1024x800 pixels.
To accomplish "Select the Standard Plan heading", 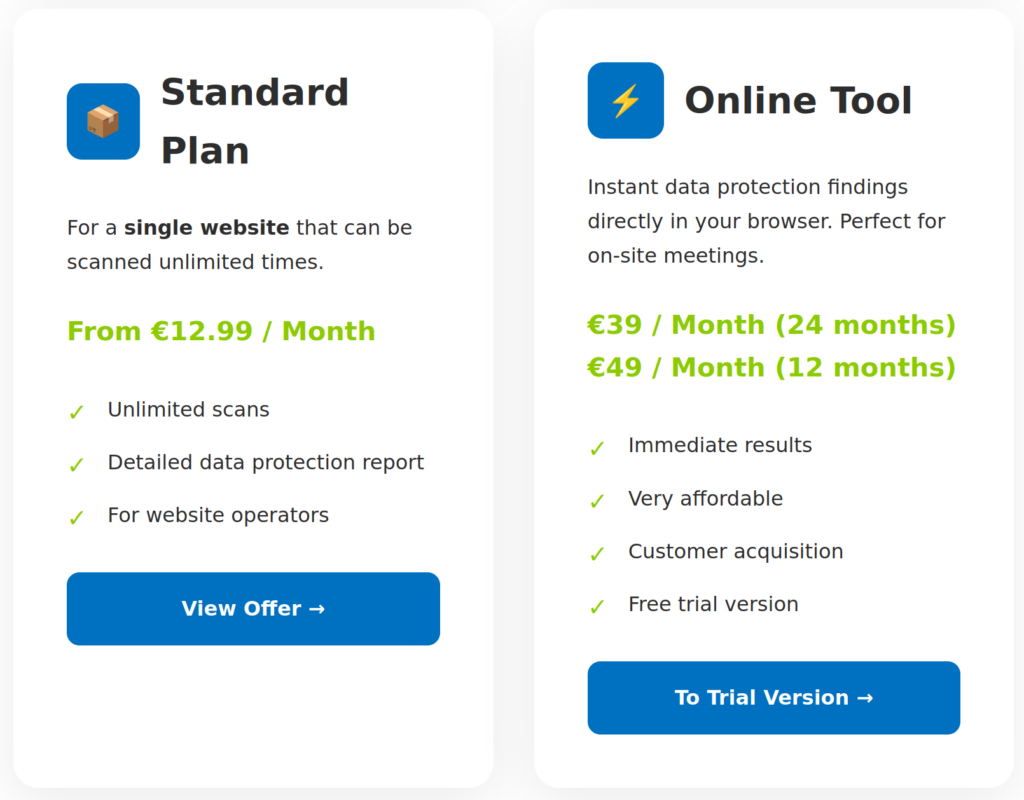I will (254, 121).
